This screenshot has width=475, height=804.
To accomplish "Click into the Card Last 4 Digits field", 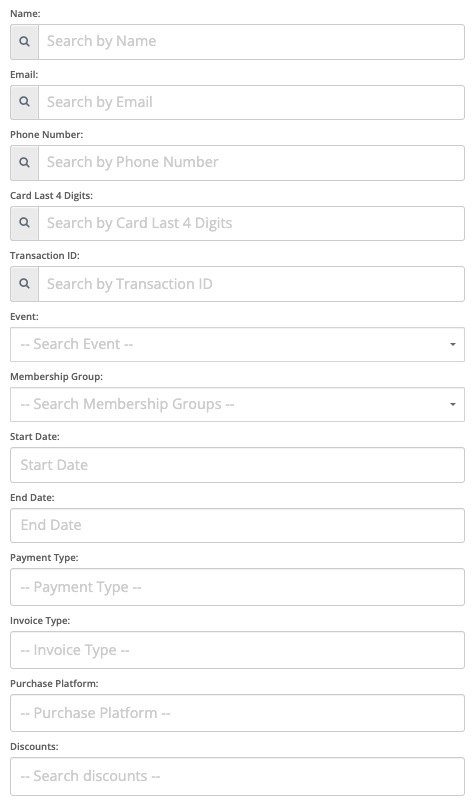I will pos(251,223).
